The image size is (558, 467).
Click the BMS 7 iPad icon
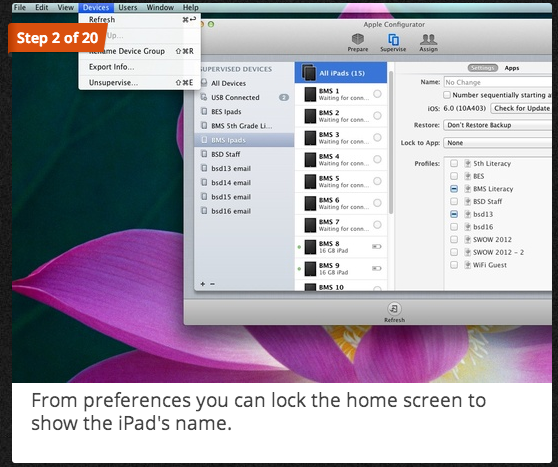coord(310,225)
